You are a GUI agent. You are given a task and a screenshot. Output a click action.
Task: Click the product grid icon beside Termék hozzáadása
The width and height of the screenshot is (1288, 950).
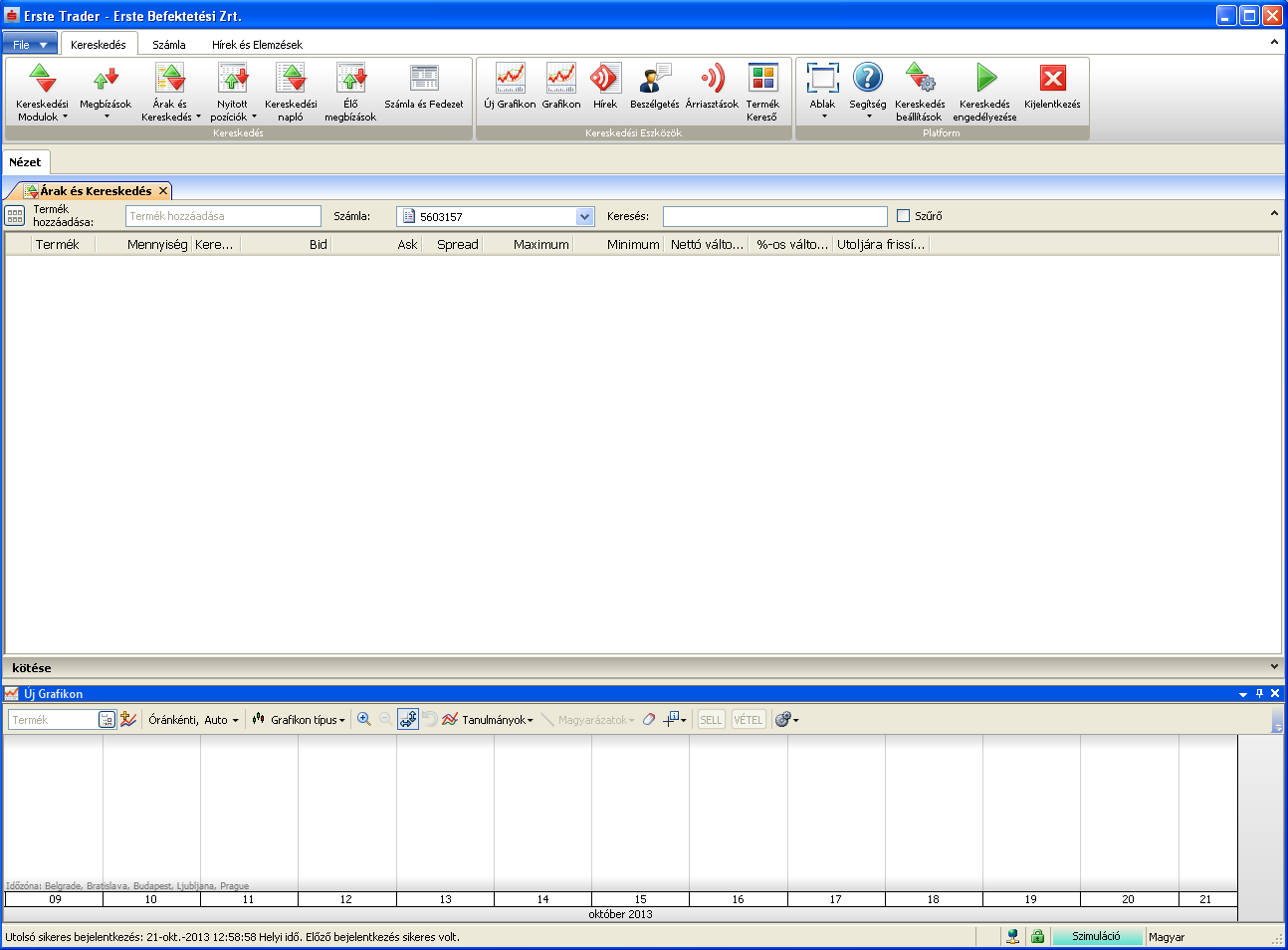click(15, 216)
